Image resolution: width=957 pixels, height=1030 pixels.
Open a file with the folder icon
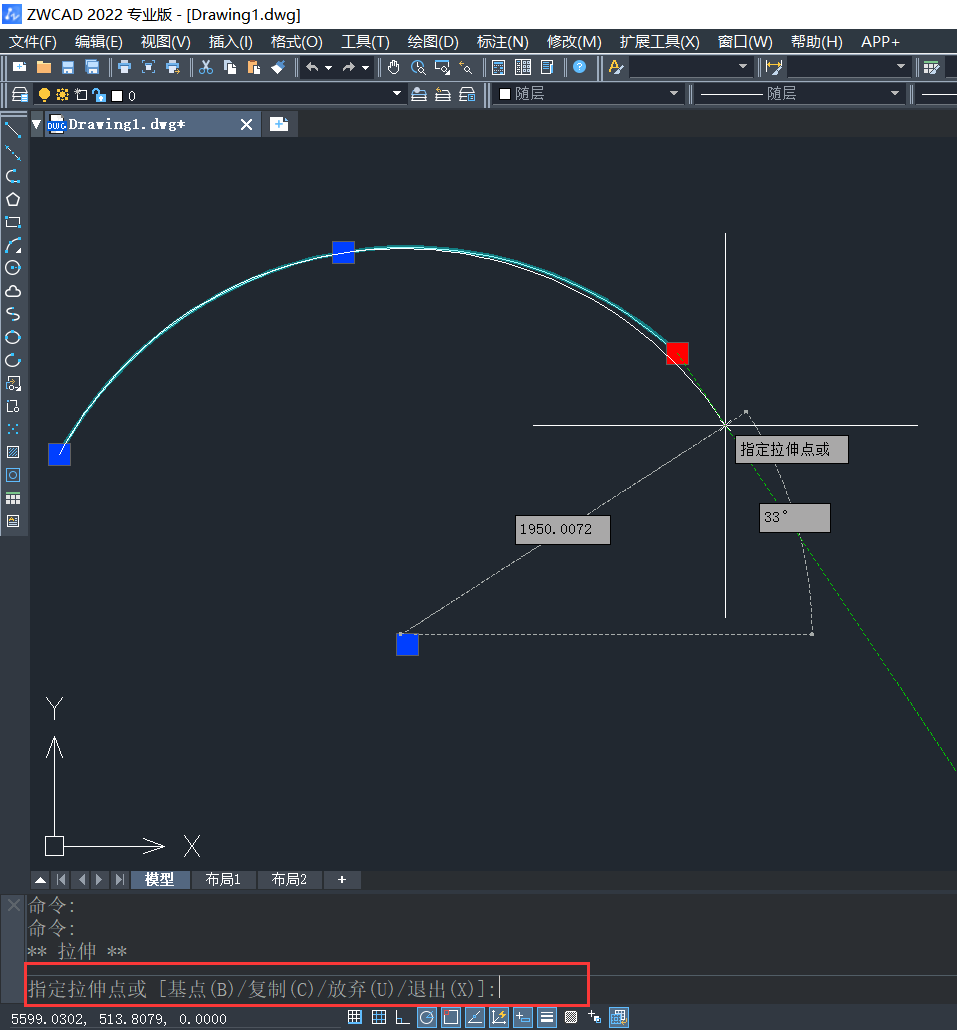point(43,67)
